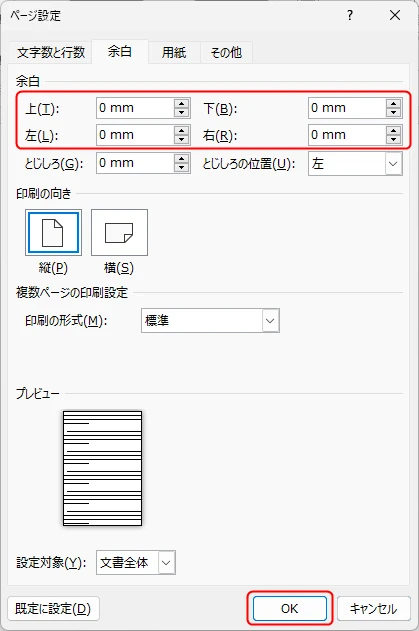Increase the 左(L) margin with up arrow
The image size is (419, 631).
pyautogui.click(x=182, y=130)
